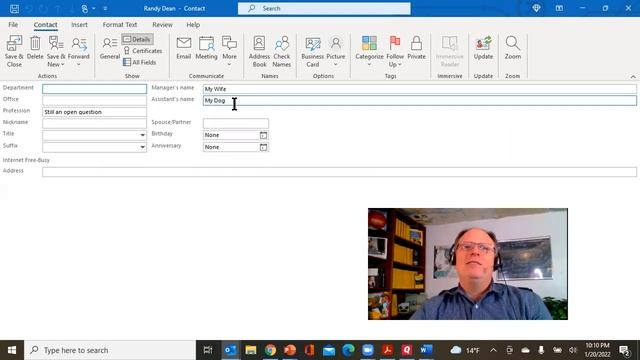Open the File menu
Screen dimensions: 640x360
point(13,24)
